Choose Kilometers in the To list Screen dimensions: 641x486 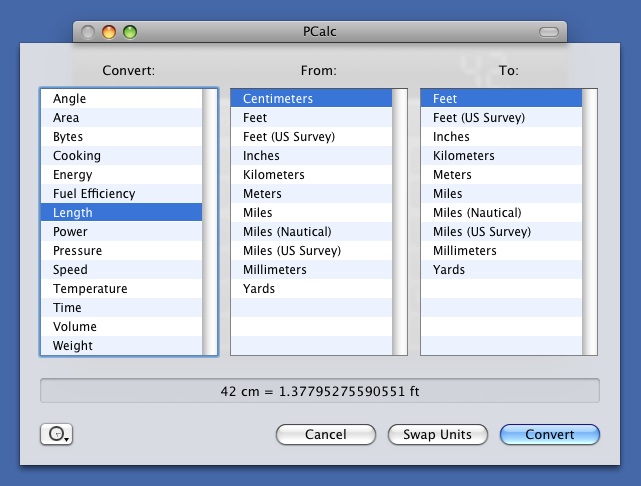pos(463,156)
